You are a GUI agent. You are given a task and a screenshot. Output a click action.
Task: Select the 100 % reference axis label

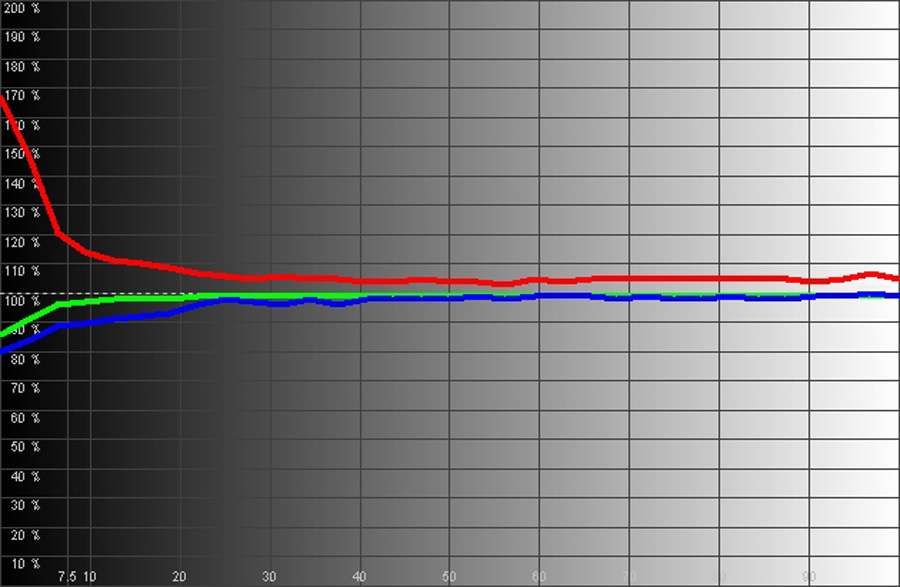[x=20, y=301]
